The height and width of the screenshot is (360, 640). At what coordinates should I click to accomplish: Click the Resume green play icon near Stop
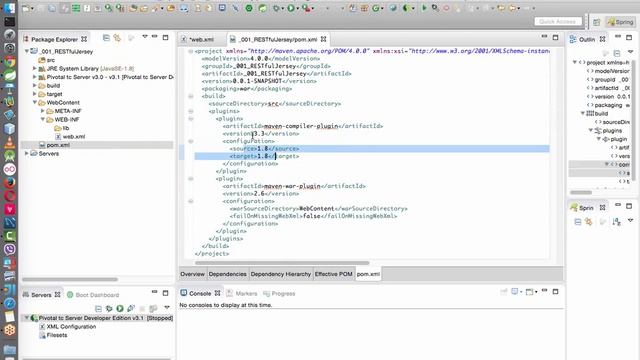click(424, 8)
